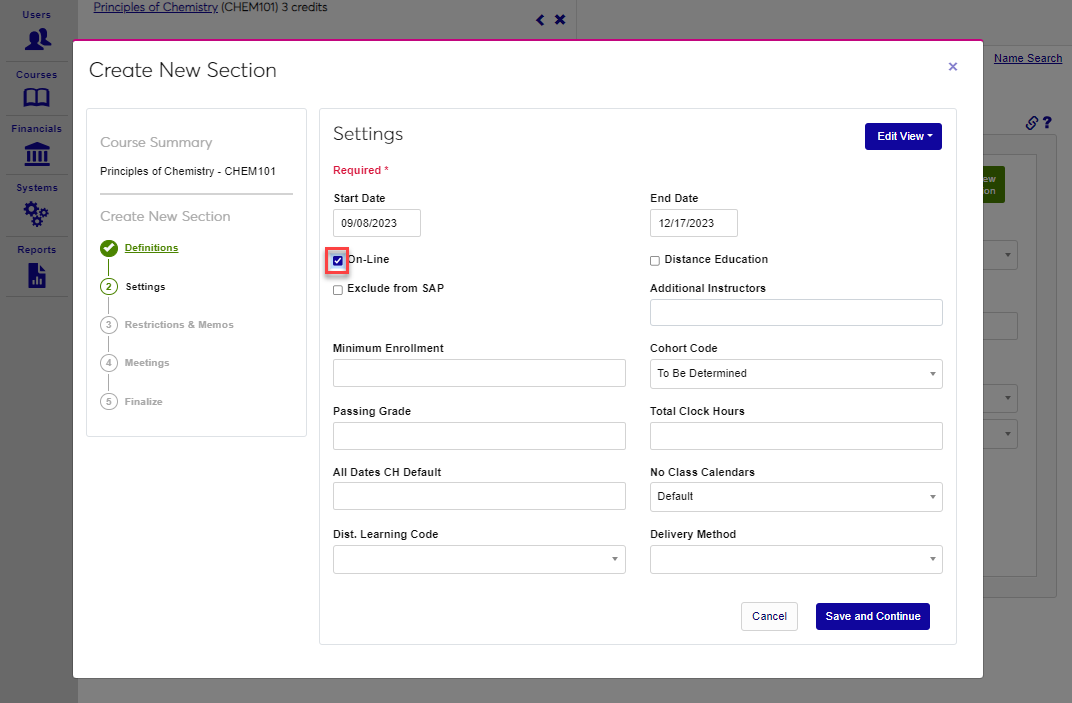Open the Financials bank icon
Screen dimensions: 1072x703
[37, 154]
